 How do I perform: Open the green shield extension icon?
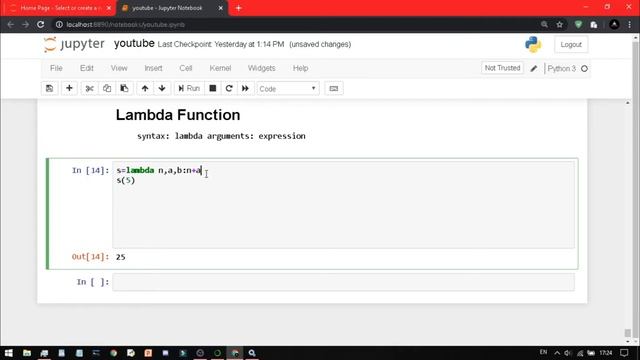click(578, 24)
